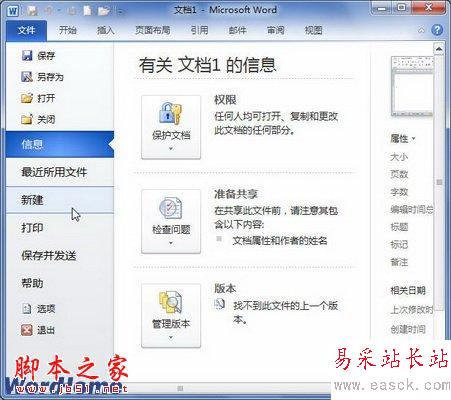Click the Word application icon in title bar
This screenshot has width=451, height=400.
[13, 11]
